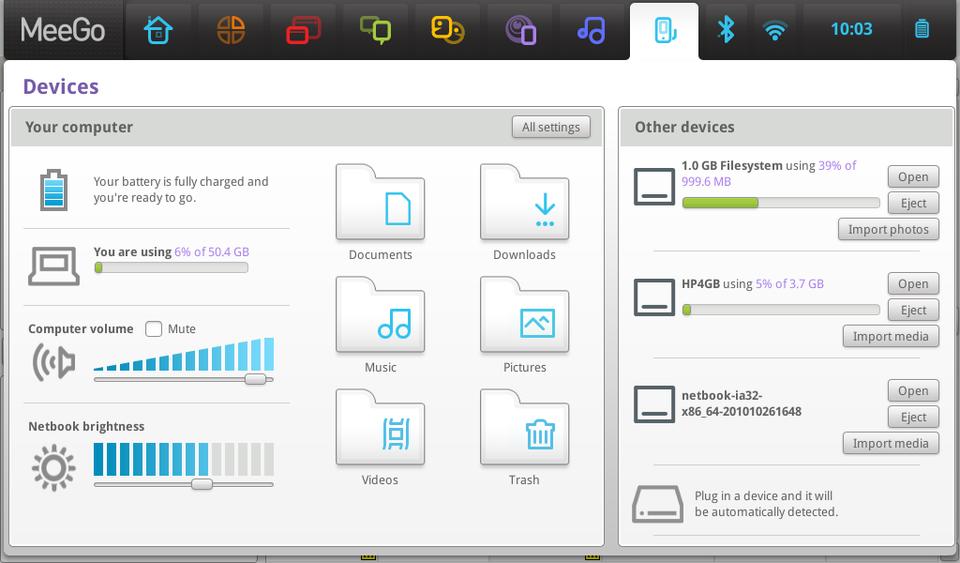Switch to the Media music-note tab
The image size is (960, 563).
(x=591, y=30)
